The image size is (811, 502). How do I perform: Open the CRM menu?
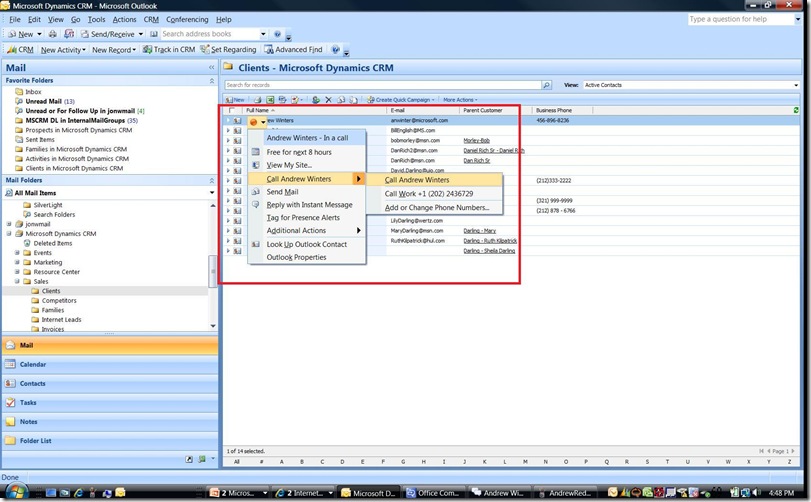pos(151,20)
